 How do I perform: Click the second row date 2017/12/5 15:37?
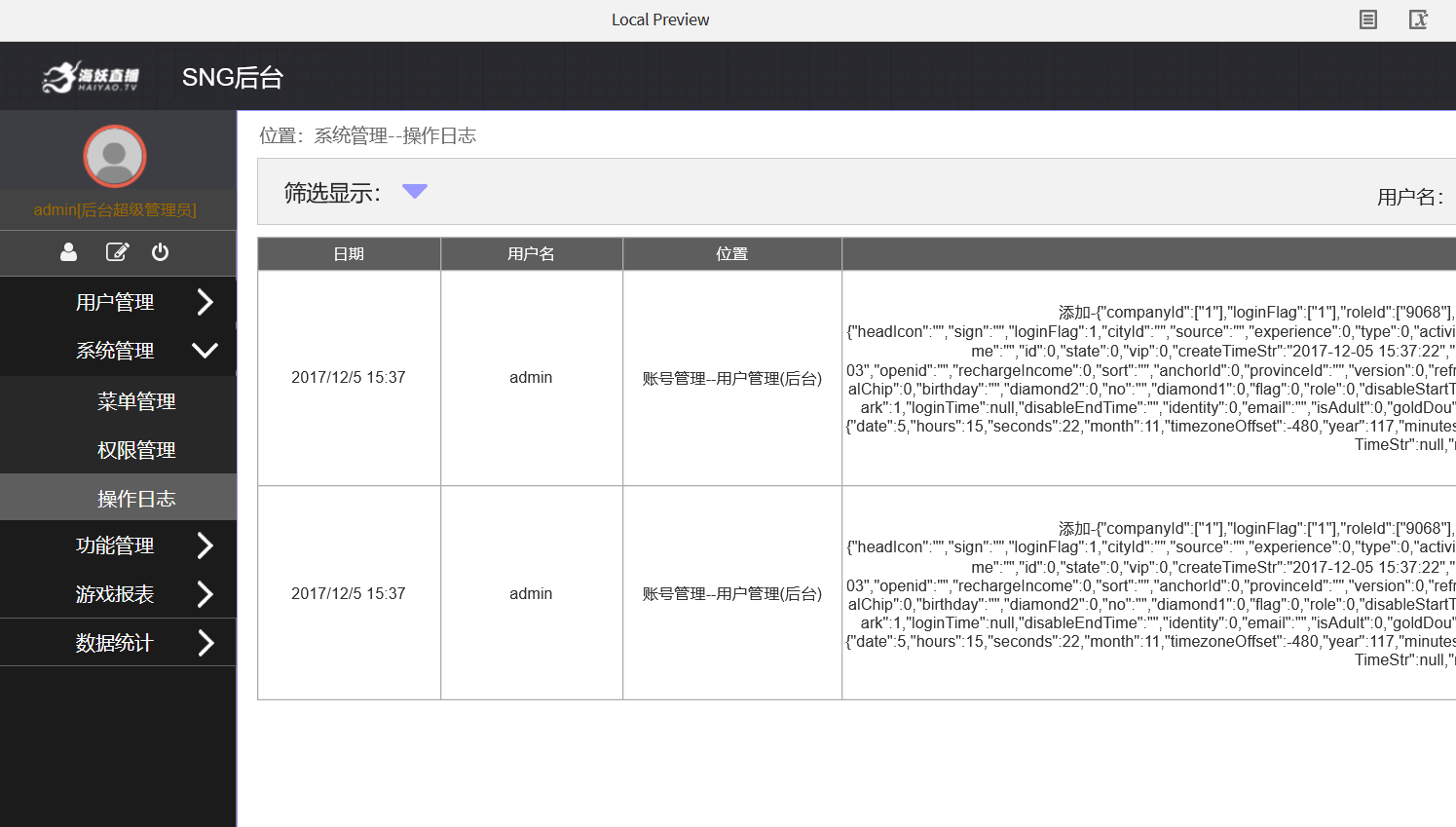(349, 593)
